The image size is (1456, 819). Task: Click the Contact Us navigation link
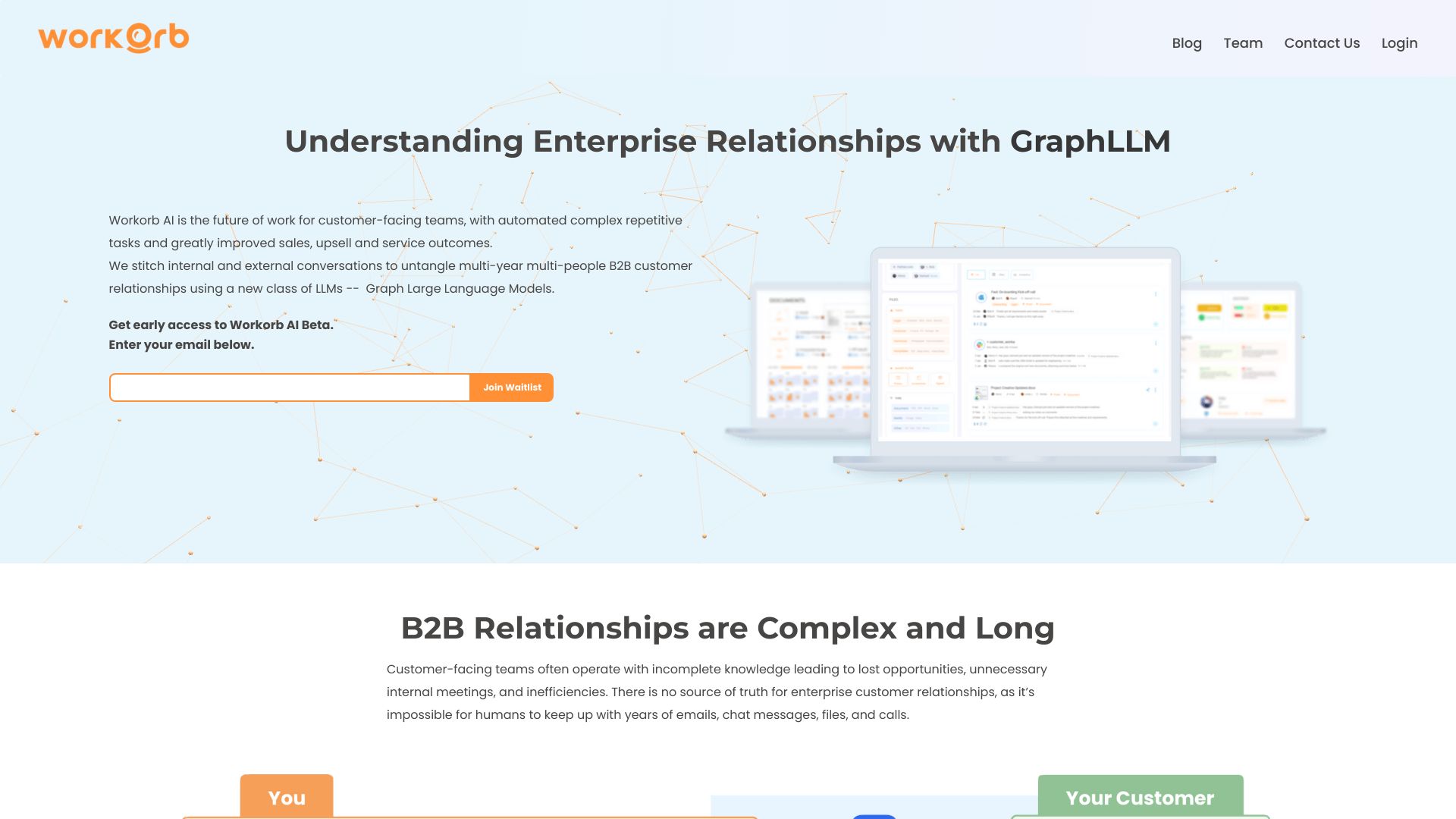coord(1321,42)
